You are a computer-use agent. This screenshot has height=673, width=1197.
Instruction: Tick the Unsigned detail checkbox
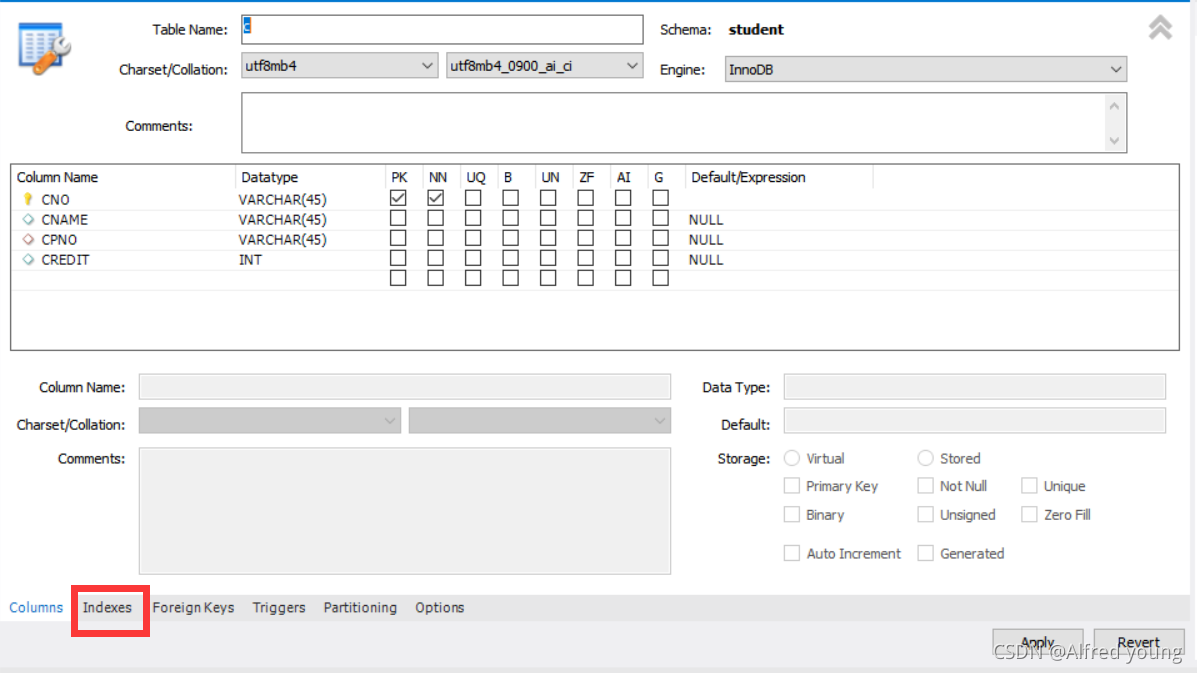(x=925, y=514)
